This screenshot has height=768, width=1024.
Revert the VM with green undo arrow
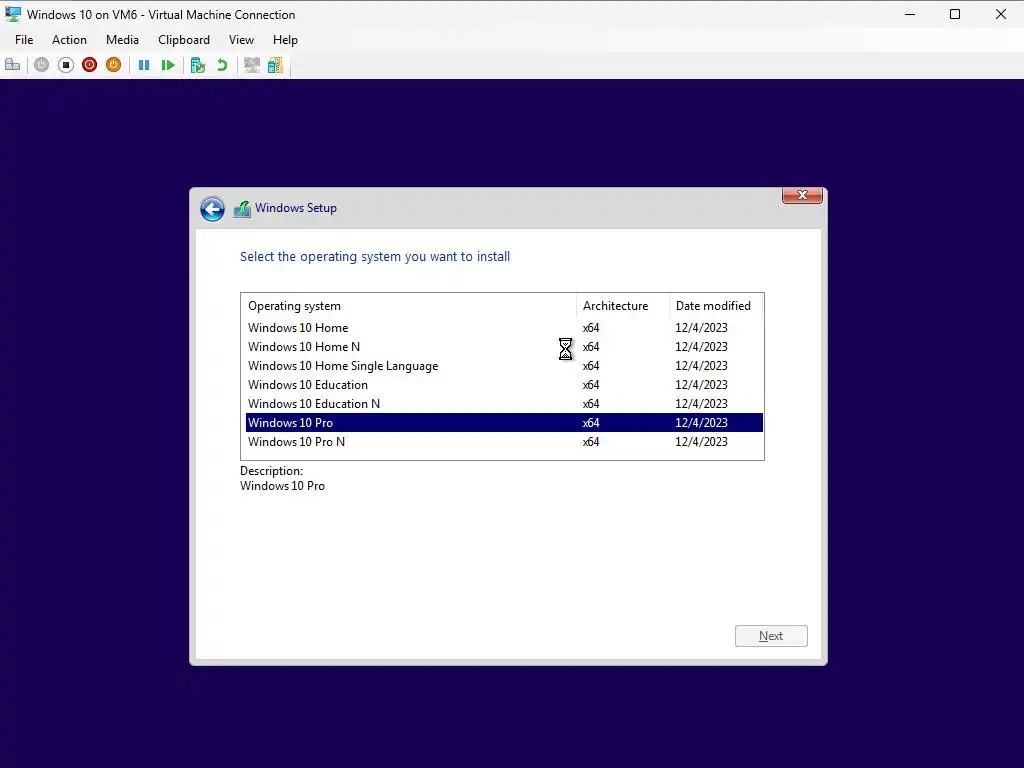pos(222,65)
